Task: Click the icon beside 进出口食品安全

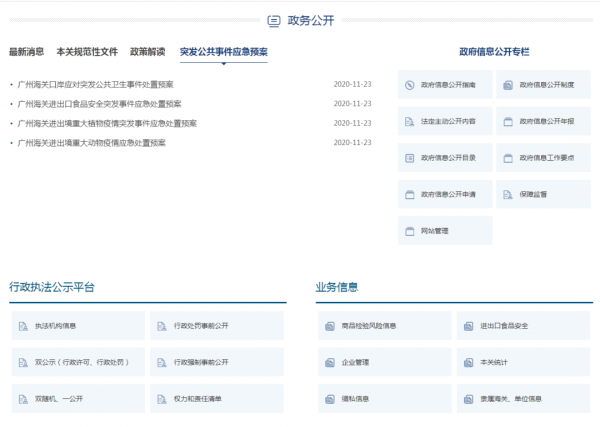Action: [x=468, y=326]
